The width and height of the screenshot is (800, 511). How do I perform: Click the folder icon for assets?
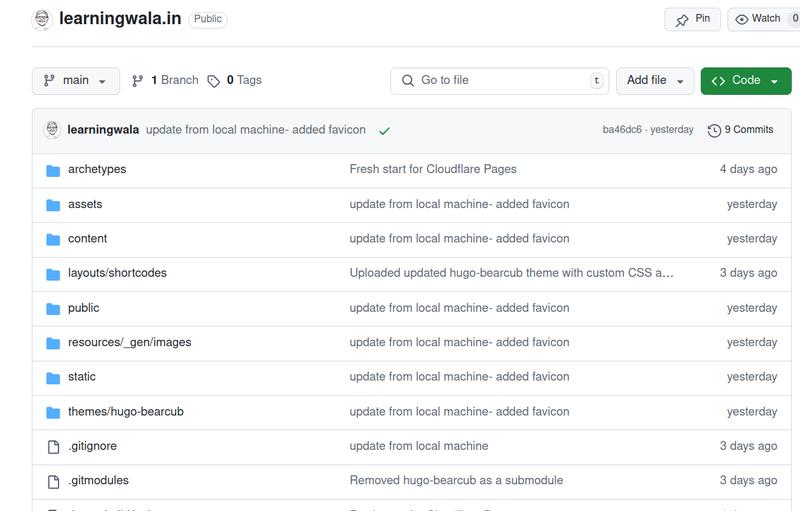(53, 205)
